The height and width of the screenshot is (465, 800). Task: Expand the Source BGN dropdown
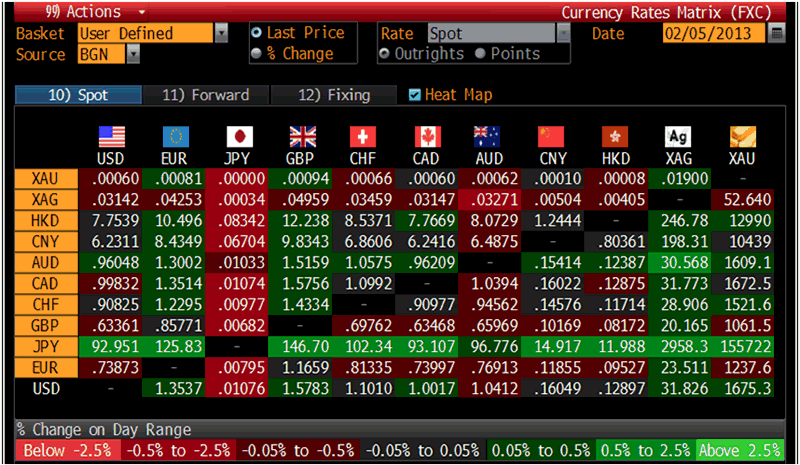point(133,54)
